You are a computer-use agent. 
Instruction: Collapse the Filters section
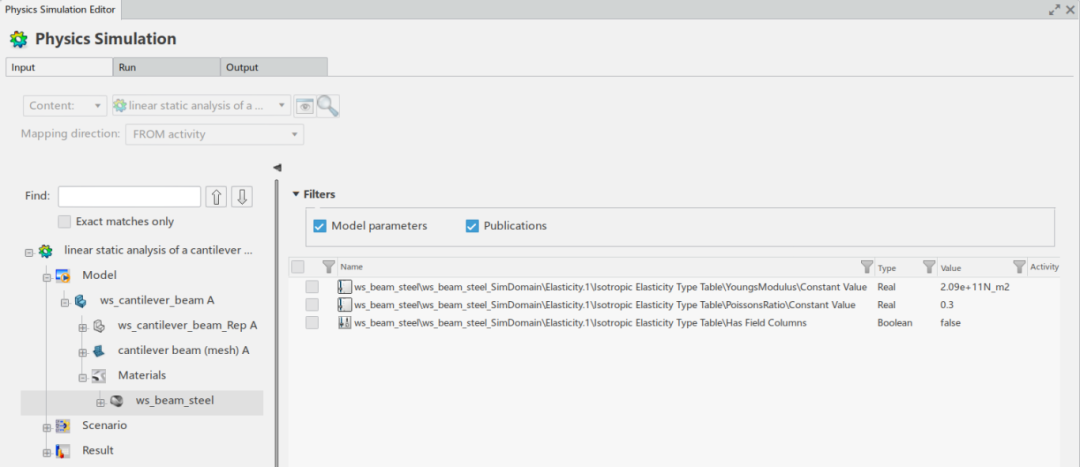[x=296, y=194]
